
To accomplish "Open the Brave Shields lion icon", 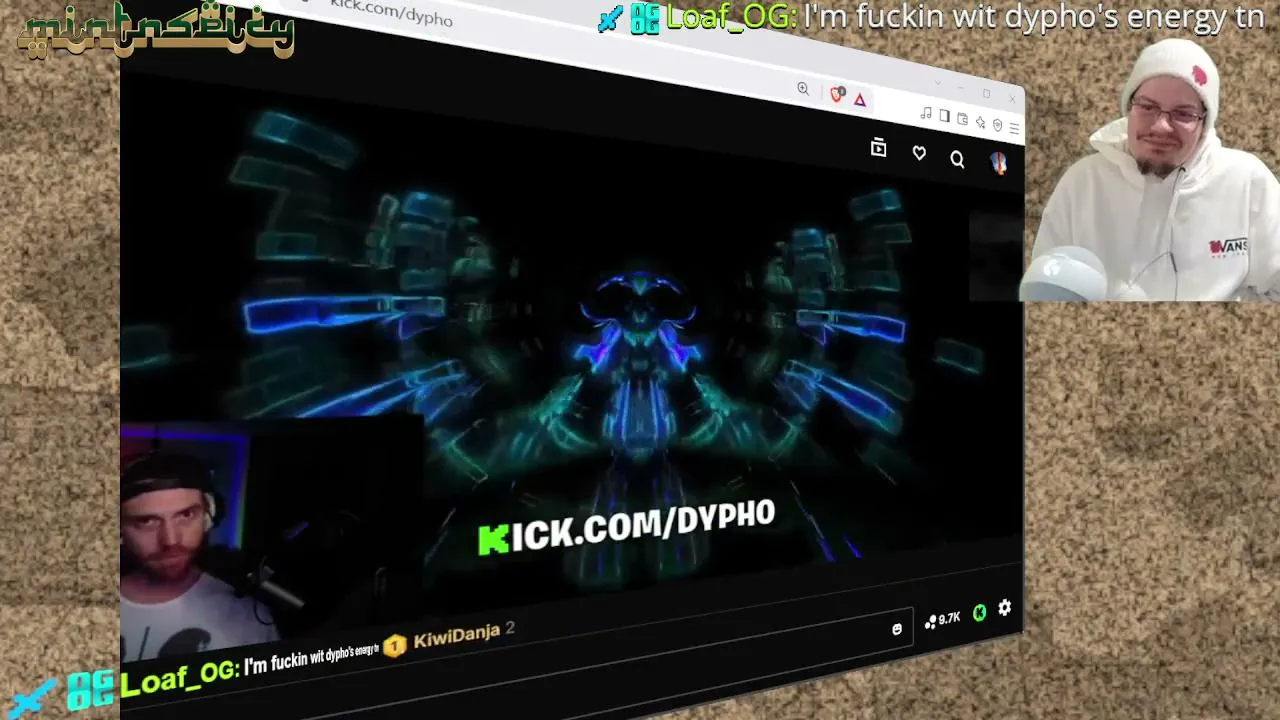I will [x=837, y=94].
